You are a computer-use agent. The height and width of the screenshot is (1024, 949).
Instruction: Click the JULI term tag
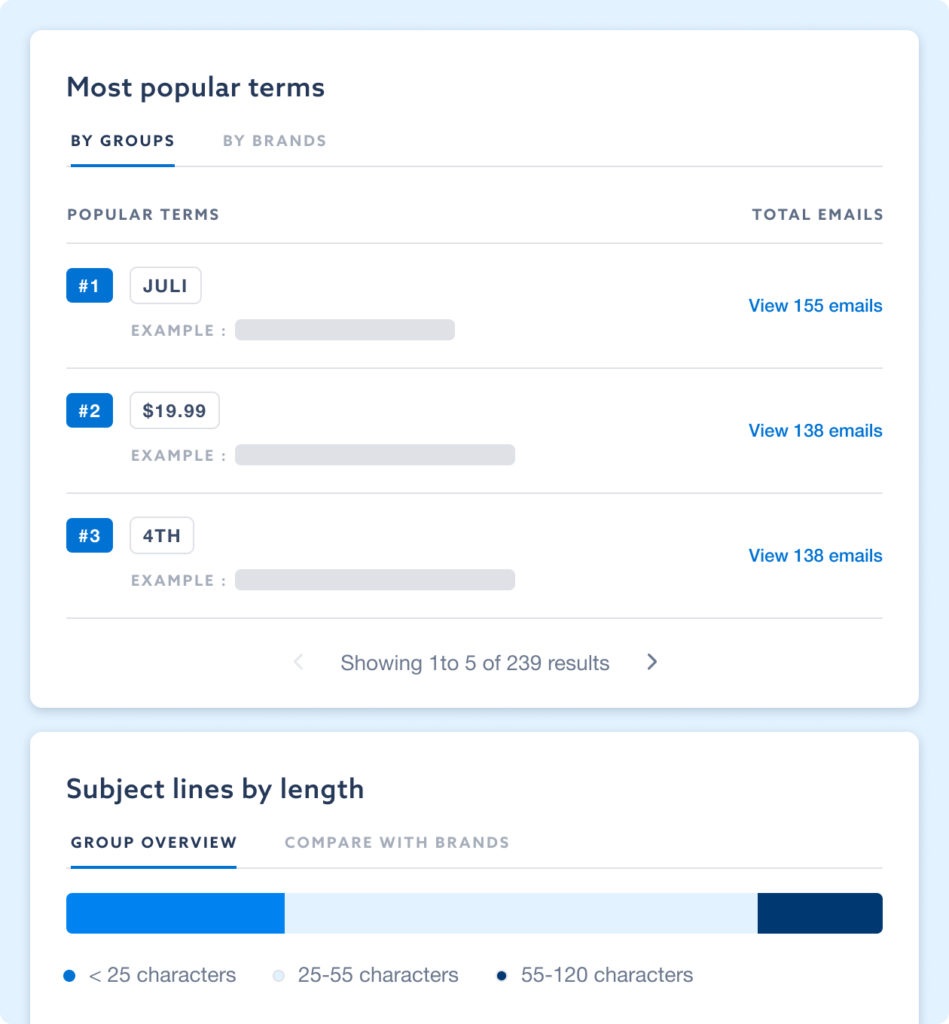165,285
